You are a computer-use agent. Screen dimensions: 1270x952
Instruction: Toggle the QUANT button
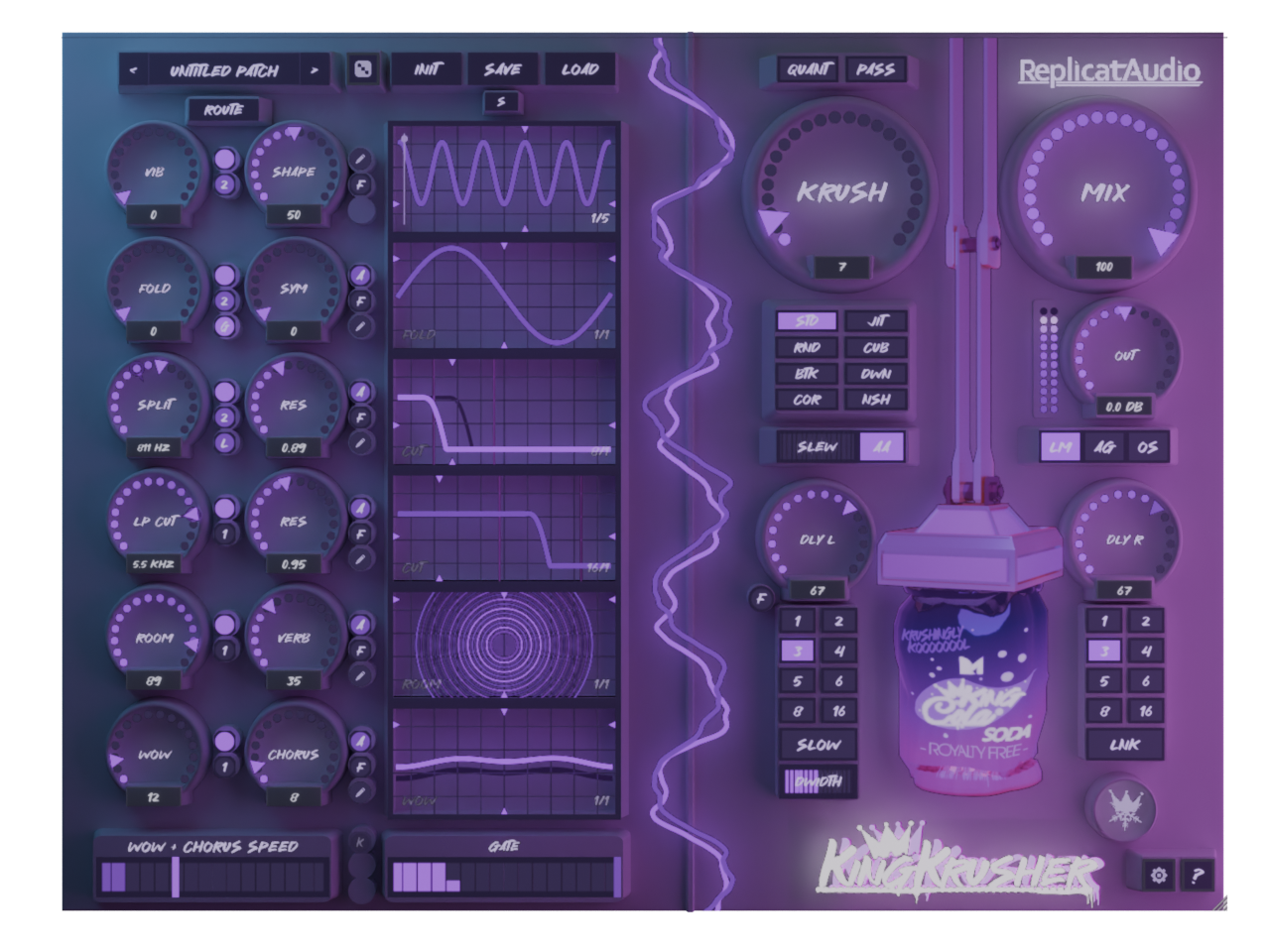pos(808,69)
